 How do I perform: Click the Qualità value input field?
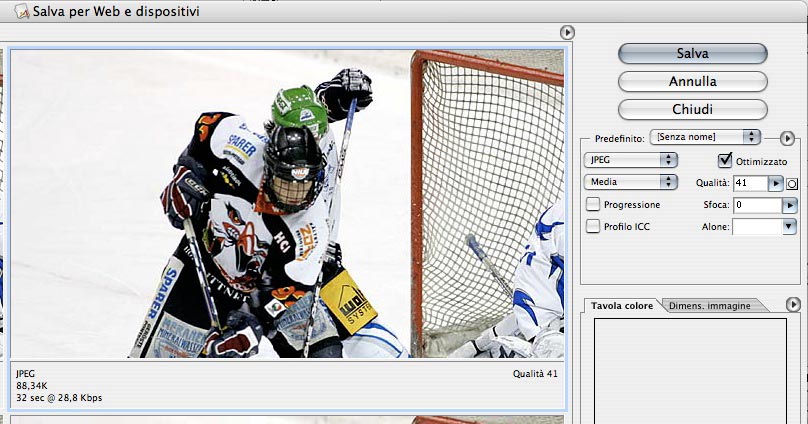749,183
